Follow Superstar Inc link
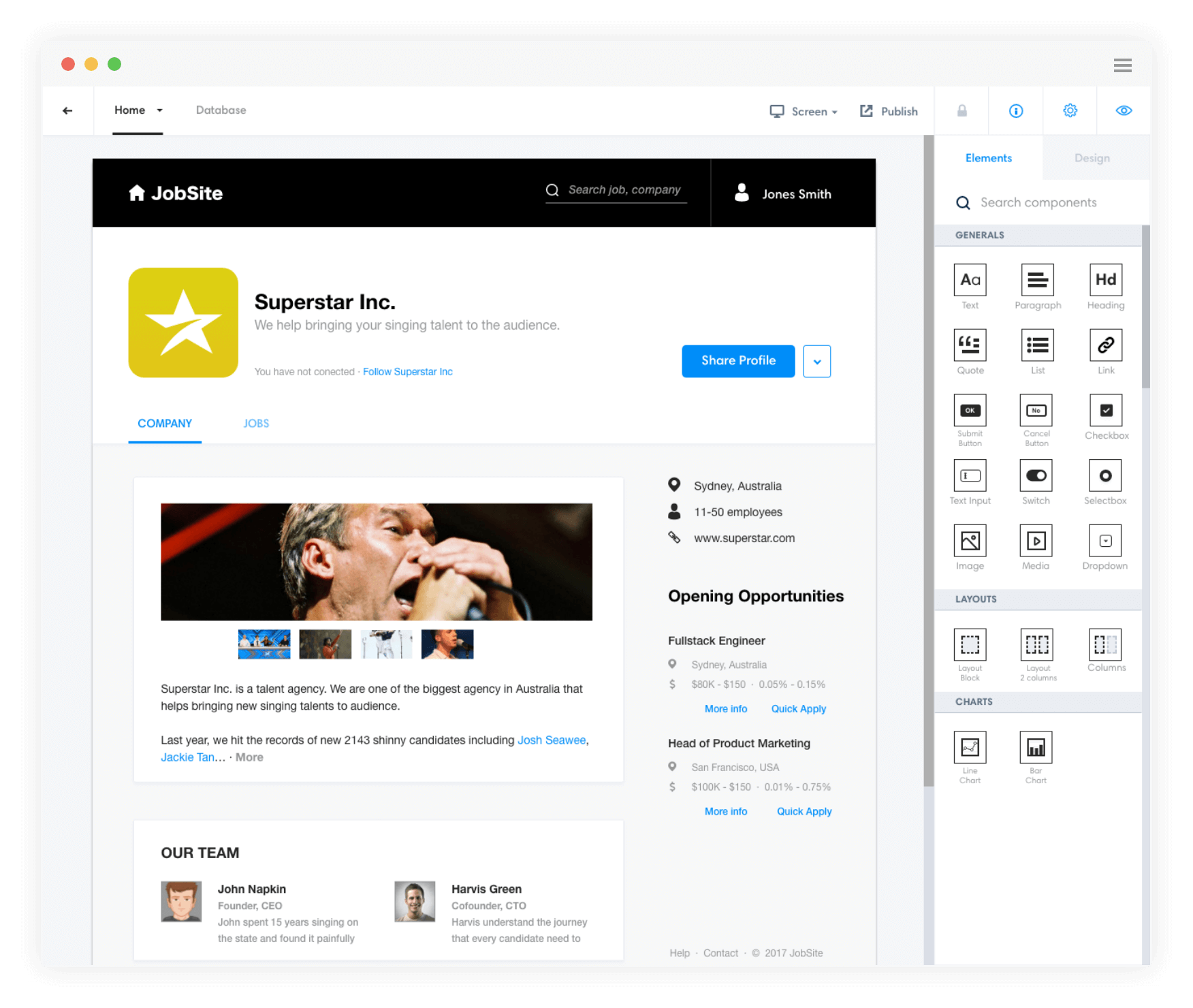1193x1008 pixels. (407, 372)
